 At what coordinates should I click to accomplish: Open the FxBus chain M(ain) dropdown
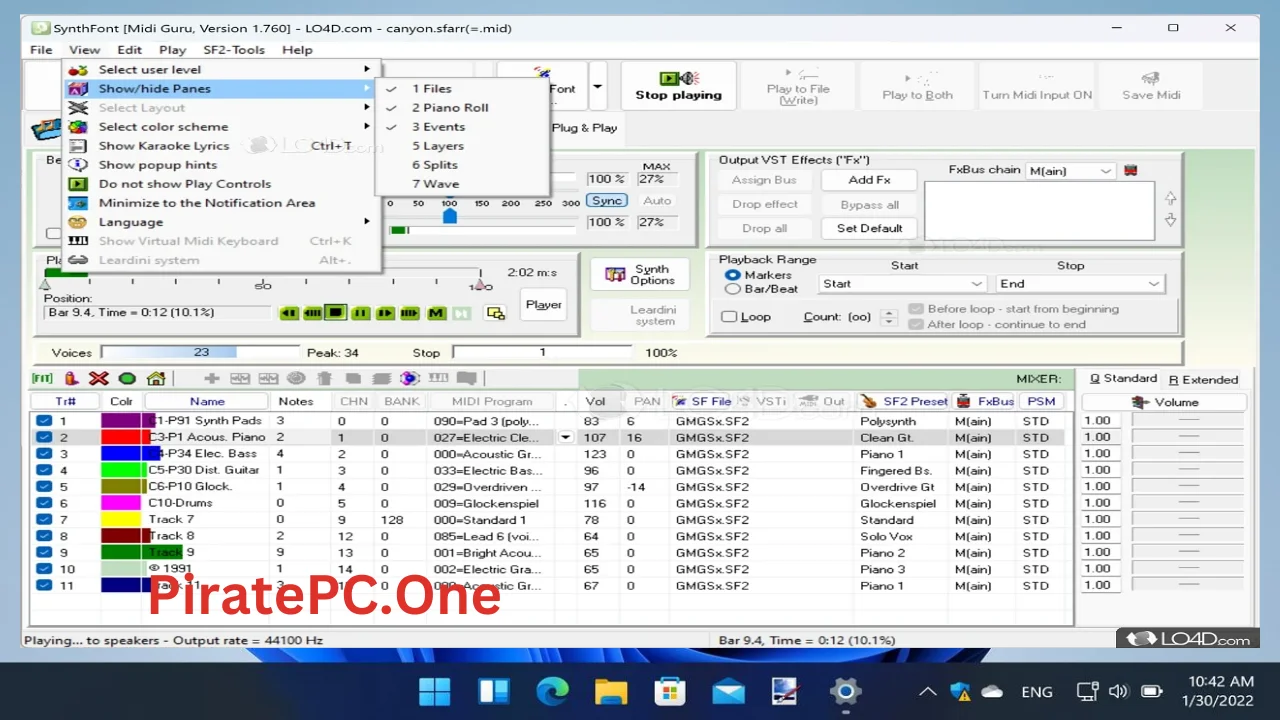[x=1070, y=171]
